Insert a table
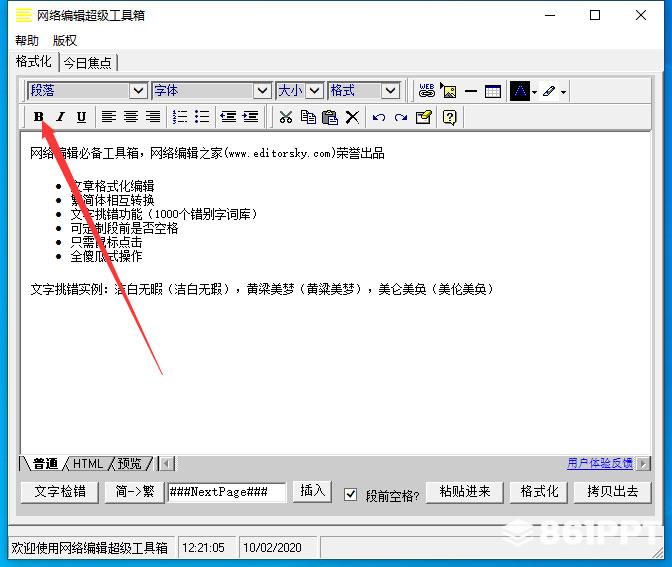Viewport: 672px width, 567px height. pos(493,91)
